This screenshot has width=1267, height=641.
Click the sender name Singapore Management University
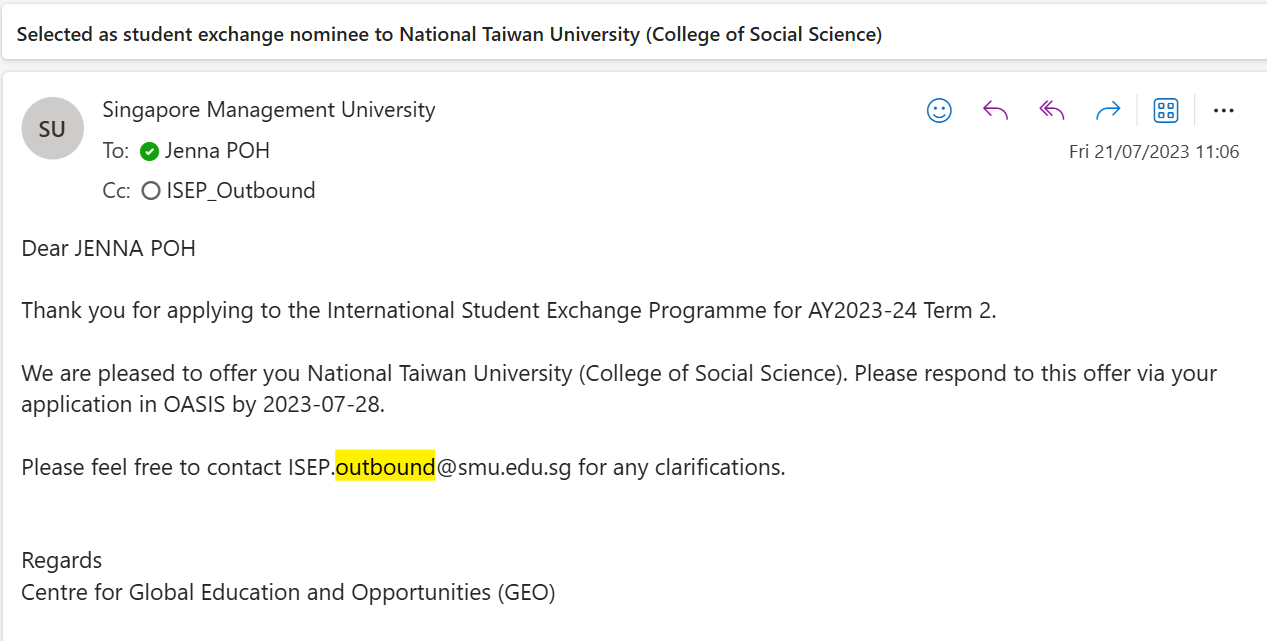click(x=269, y=109)
